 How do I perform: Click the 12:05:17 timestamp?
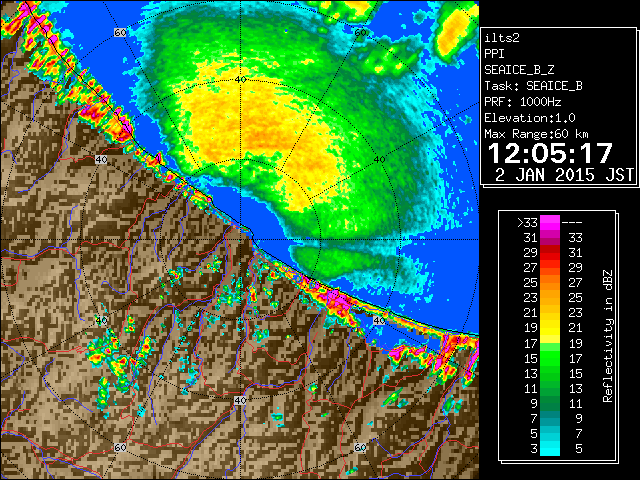tap(550, 153)
